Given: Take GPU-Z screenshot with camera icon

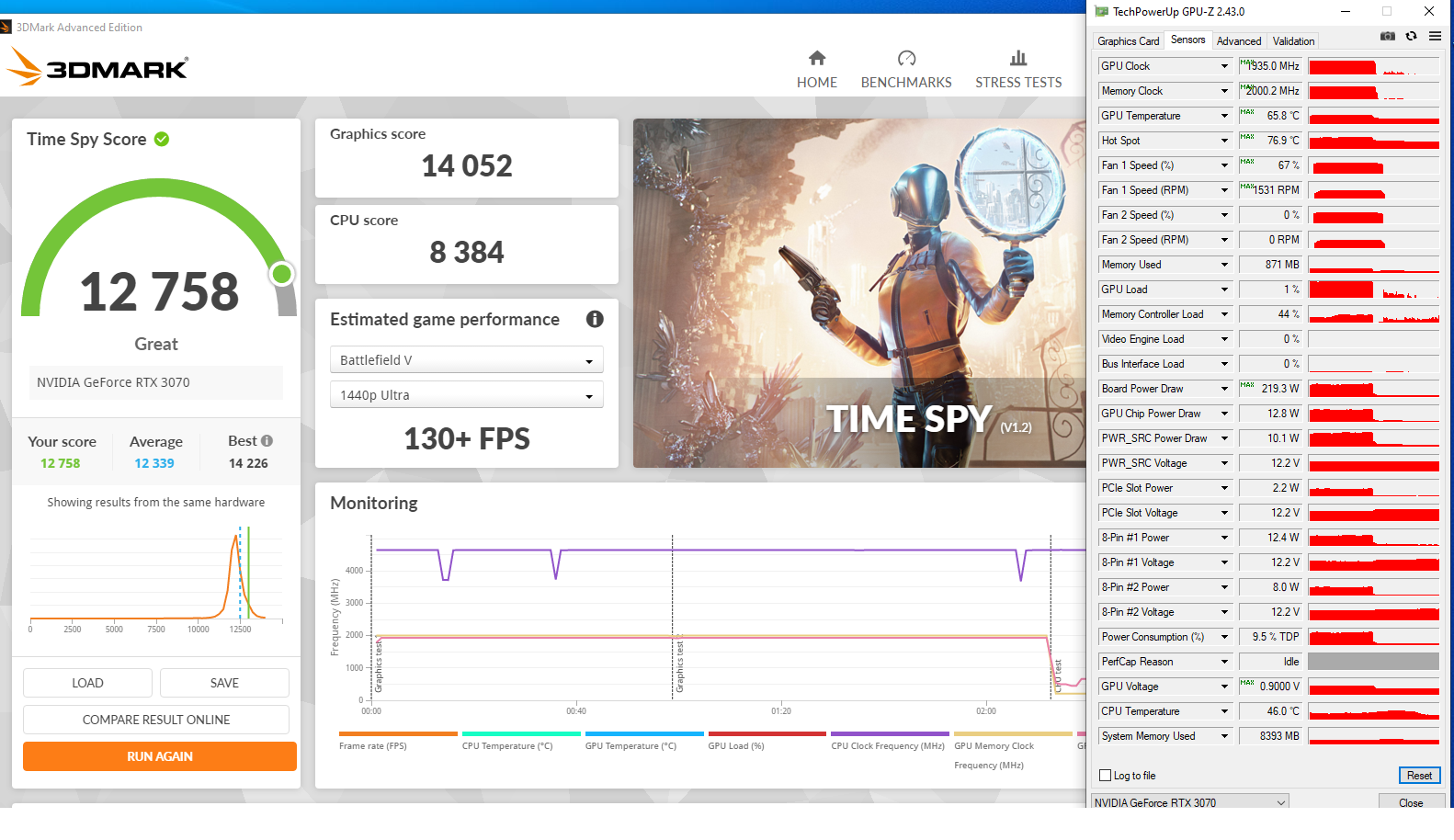Looking at the screenshot, I should pyautogui.click(x=1388, y=36).
